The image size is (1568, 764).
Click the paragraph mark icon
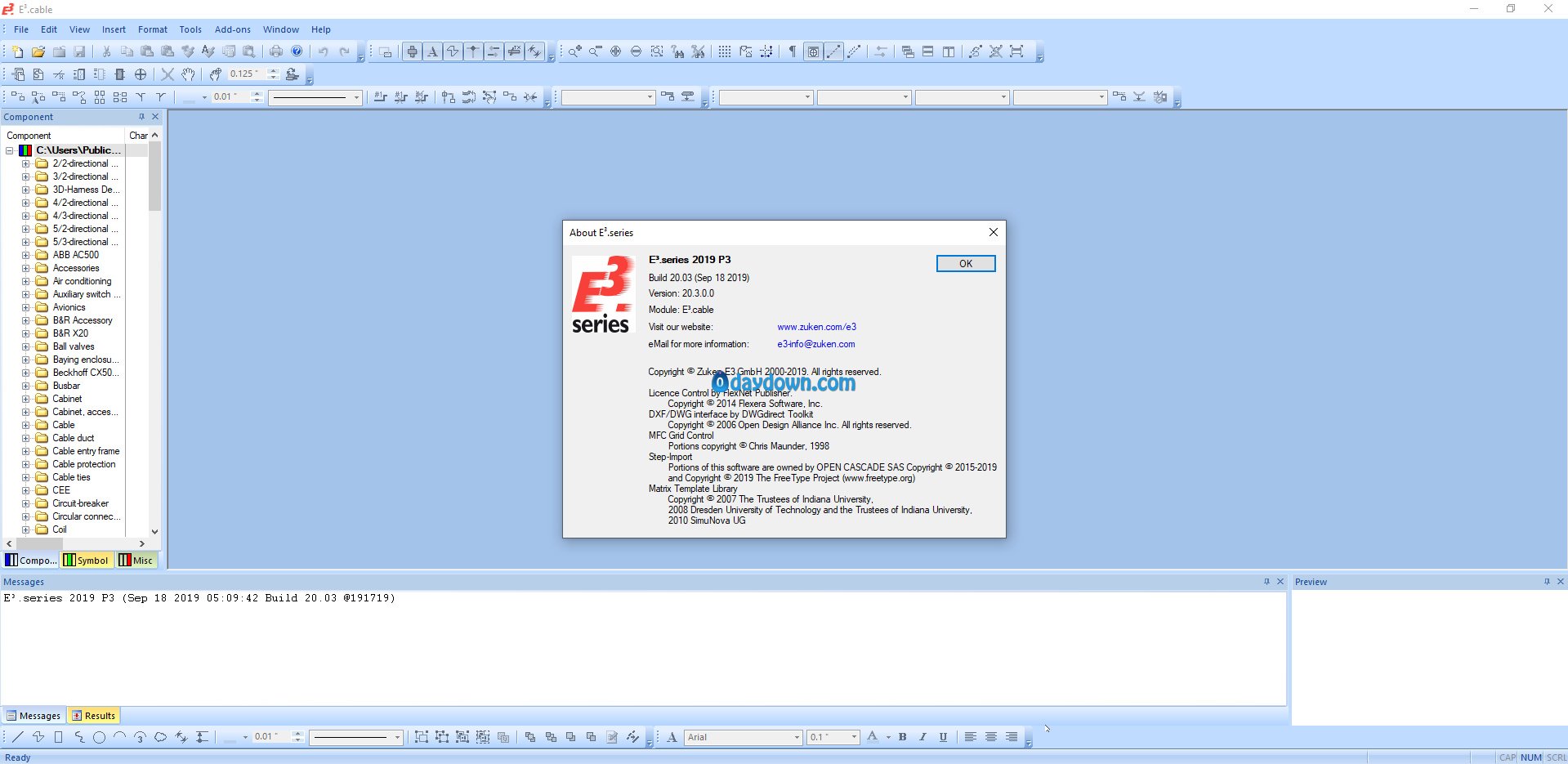coord(792,51)
